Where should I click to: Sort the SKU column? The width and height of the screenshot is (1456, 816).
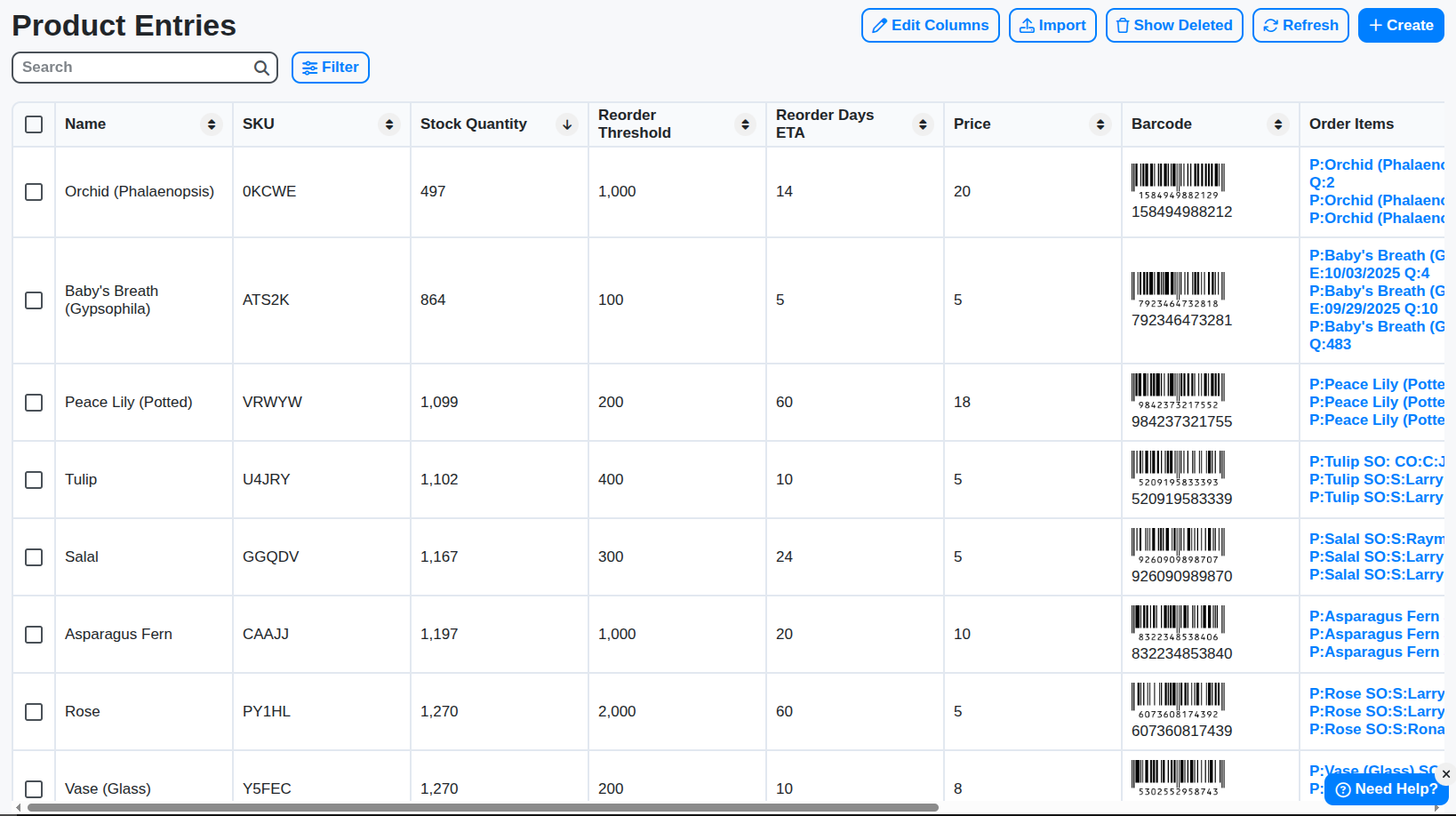pyautogui.click(x=388, y=124)
